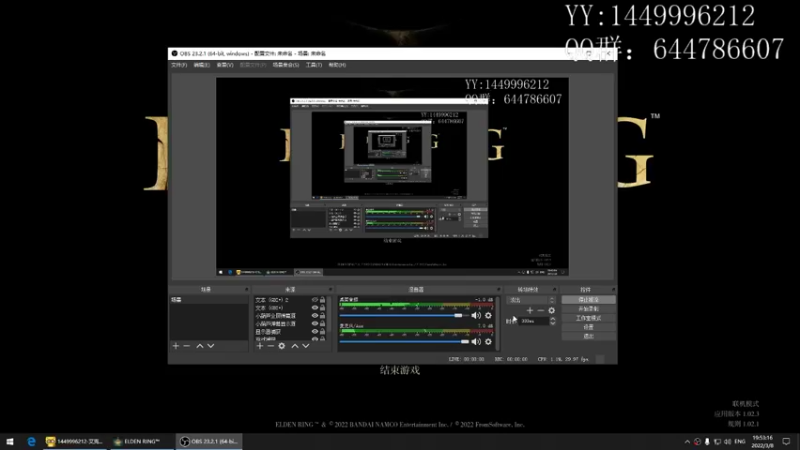This screenshot has height=450, width=800.
Task: Pop out the 场景 Scenes dock
Action: point(246,289)
